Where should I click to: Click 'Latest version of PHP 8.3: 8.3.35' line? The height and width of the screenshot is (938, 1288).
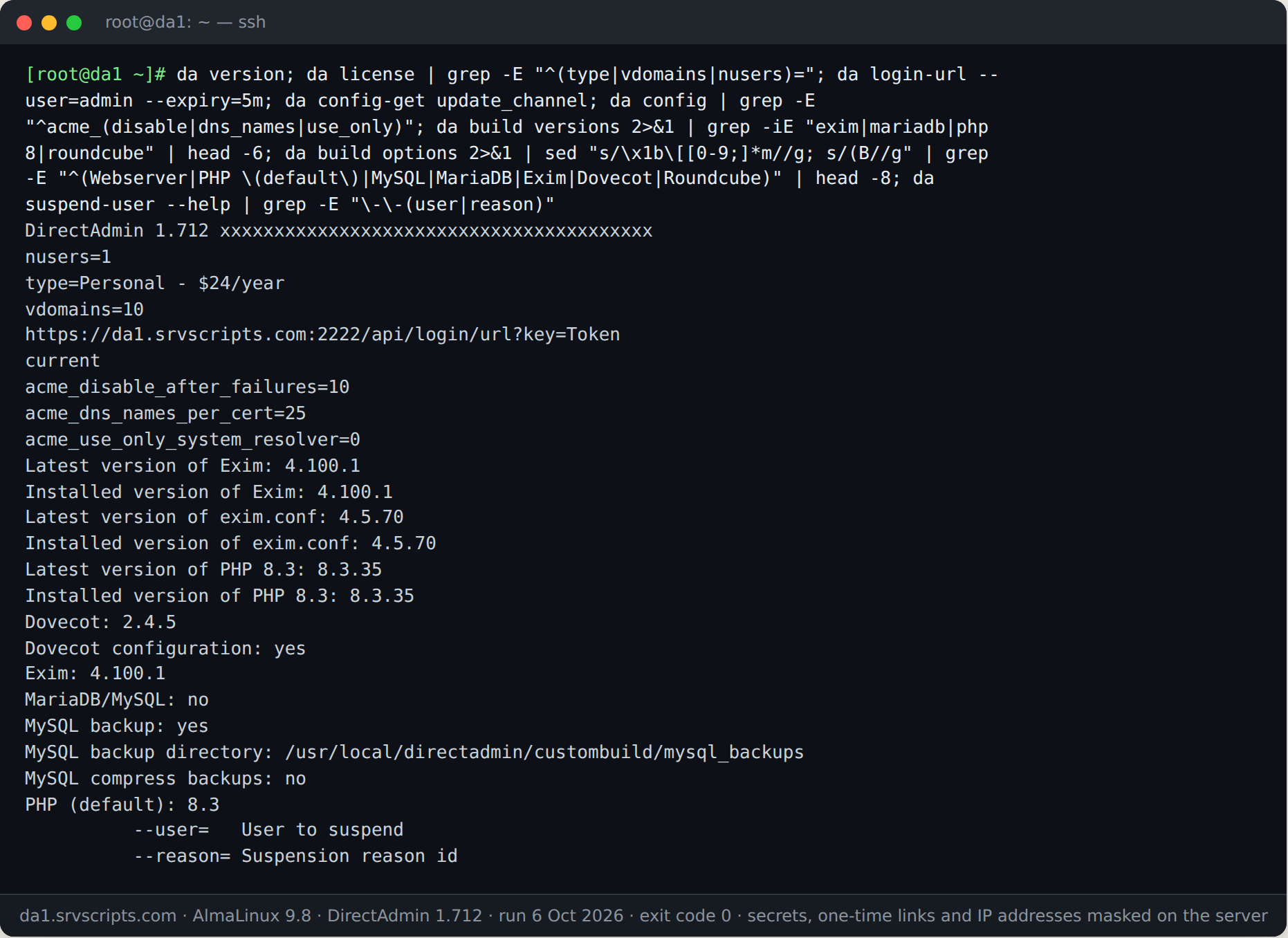click(x=203, y=569)
